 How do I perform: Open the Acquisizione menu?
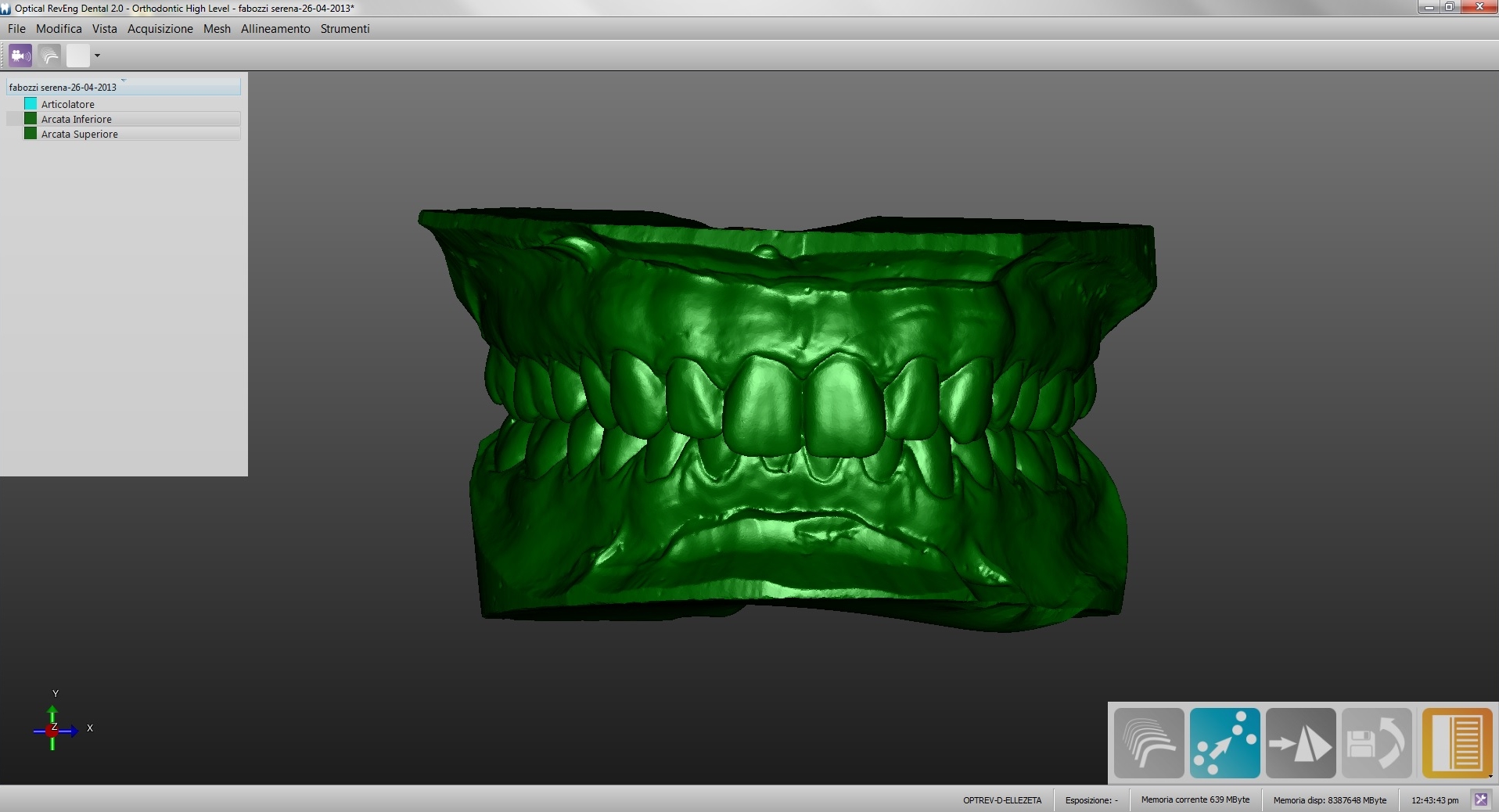(160, 29)
